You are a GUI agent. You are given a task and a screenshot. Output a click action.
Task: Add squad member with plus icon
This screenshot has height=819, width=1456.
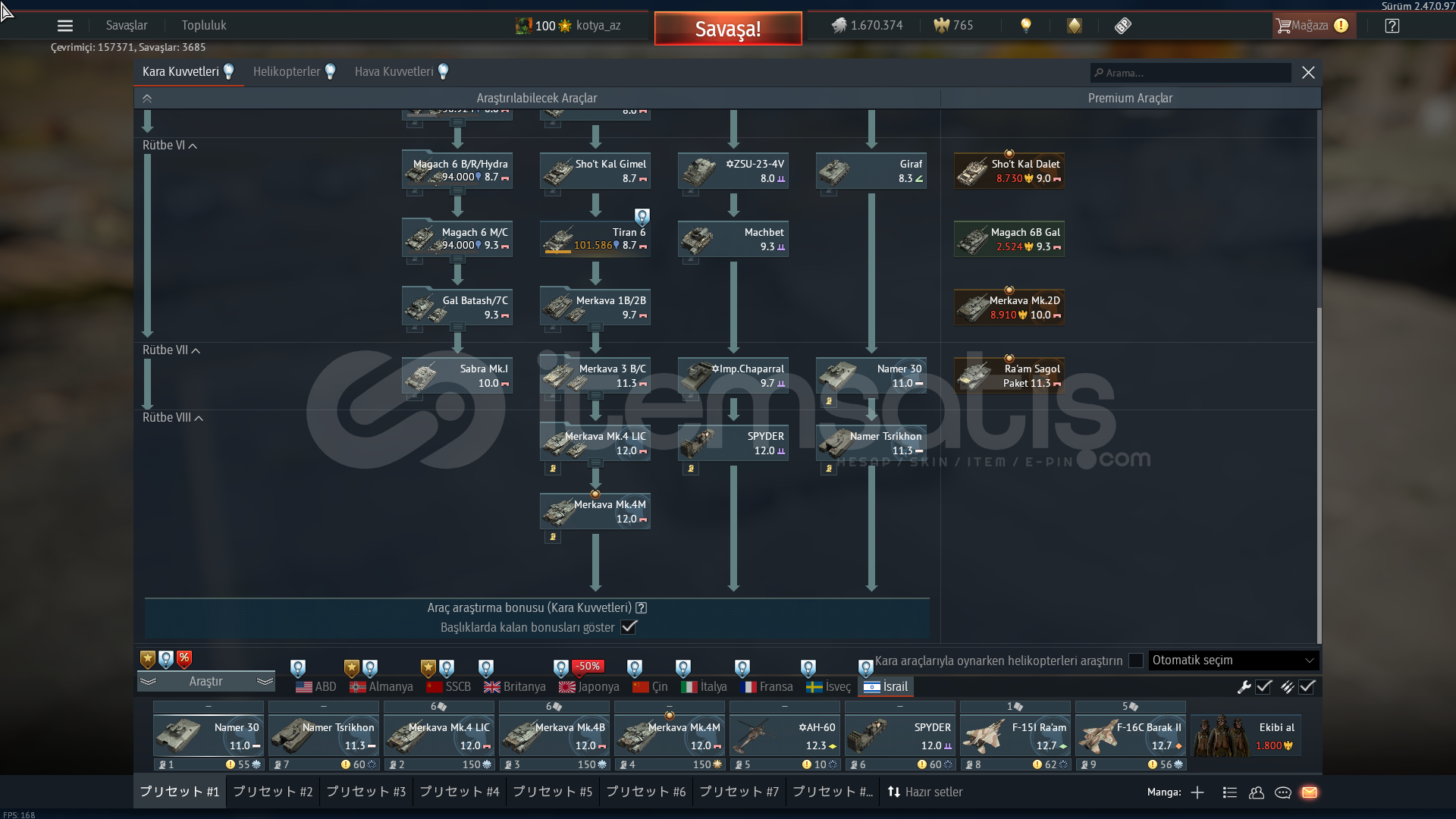[1197, 792]
